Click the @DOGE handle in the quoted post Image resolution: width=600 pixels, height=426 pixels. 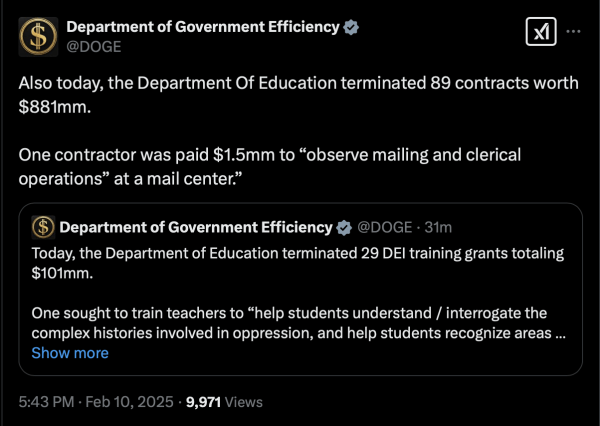(x=385, y=227)
